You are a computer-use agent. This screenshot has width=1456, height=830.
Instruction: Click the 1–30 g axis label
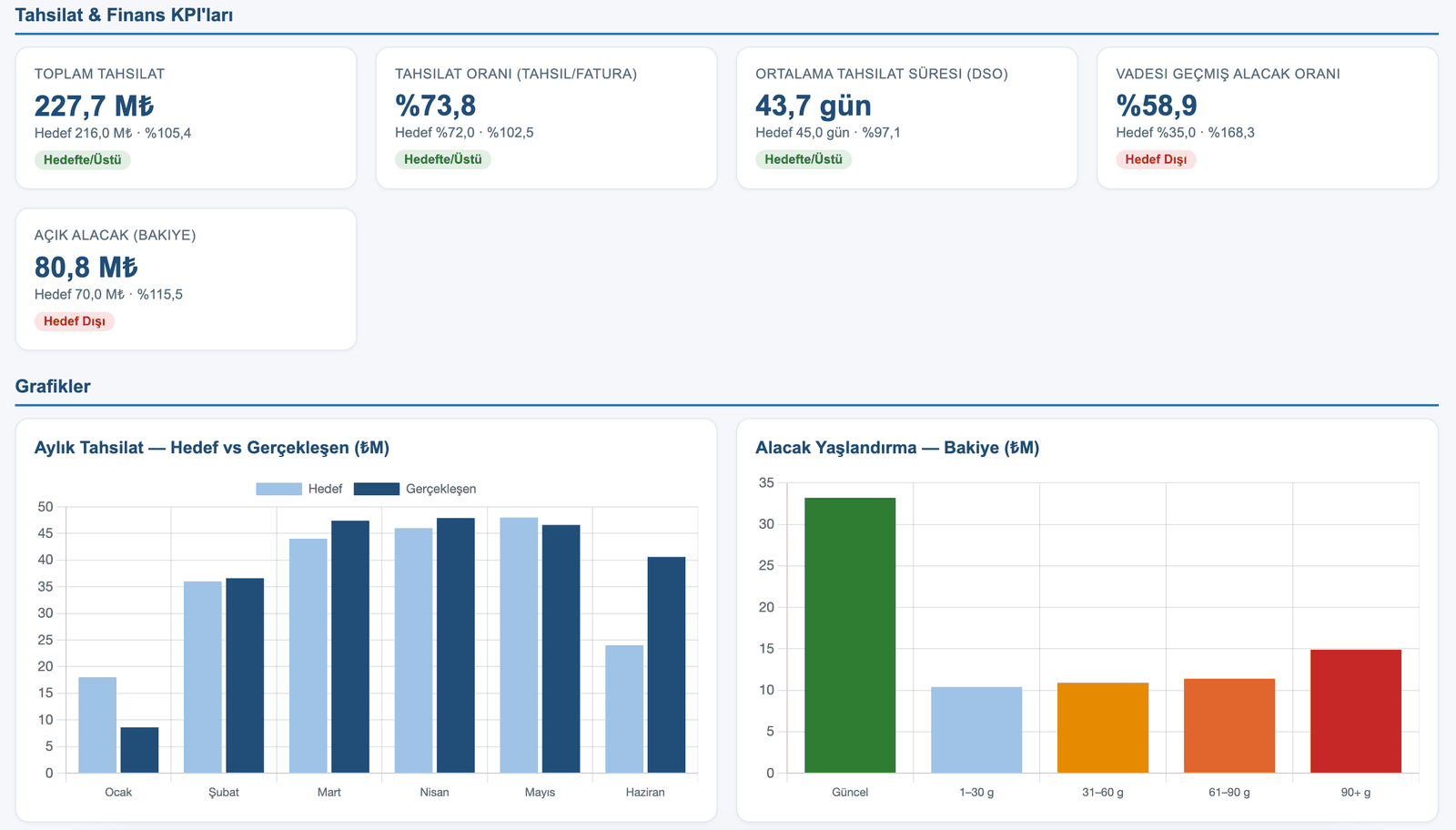[976, 793]
